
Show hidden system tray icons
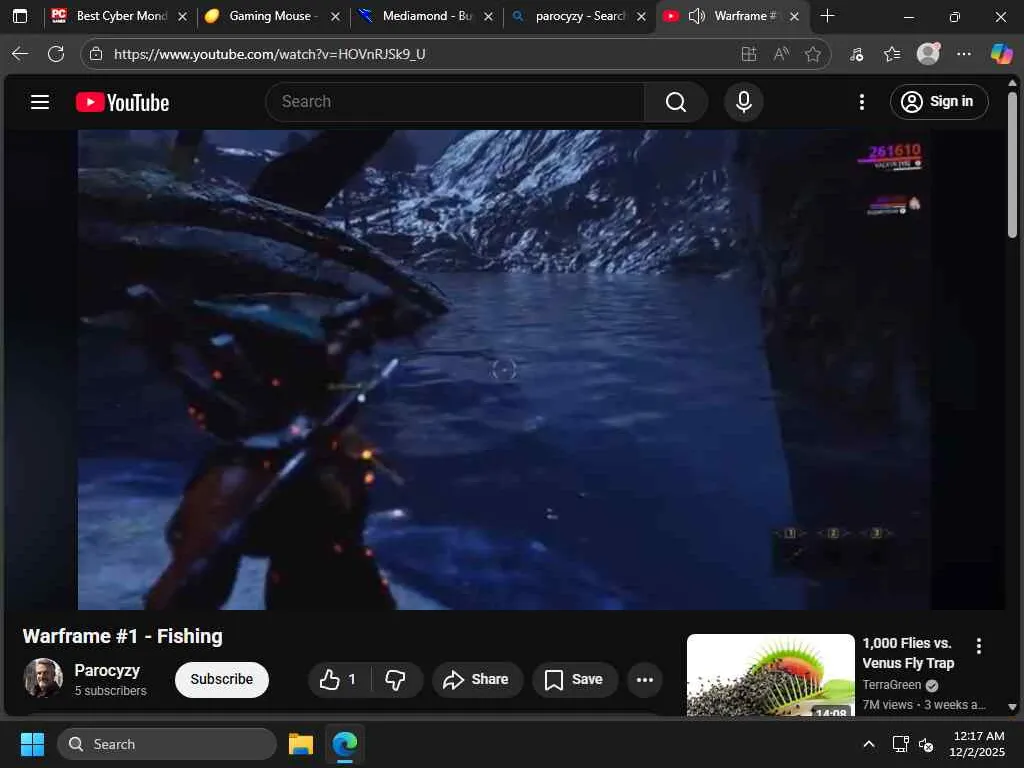click(869, 744)
